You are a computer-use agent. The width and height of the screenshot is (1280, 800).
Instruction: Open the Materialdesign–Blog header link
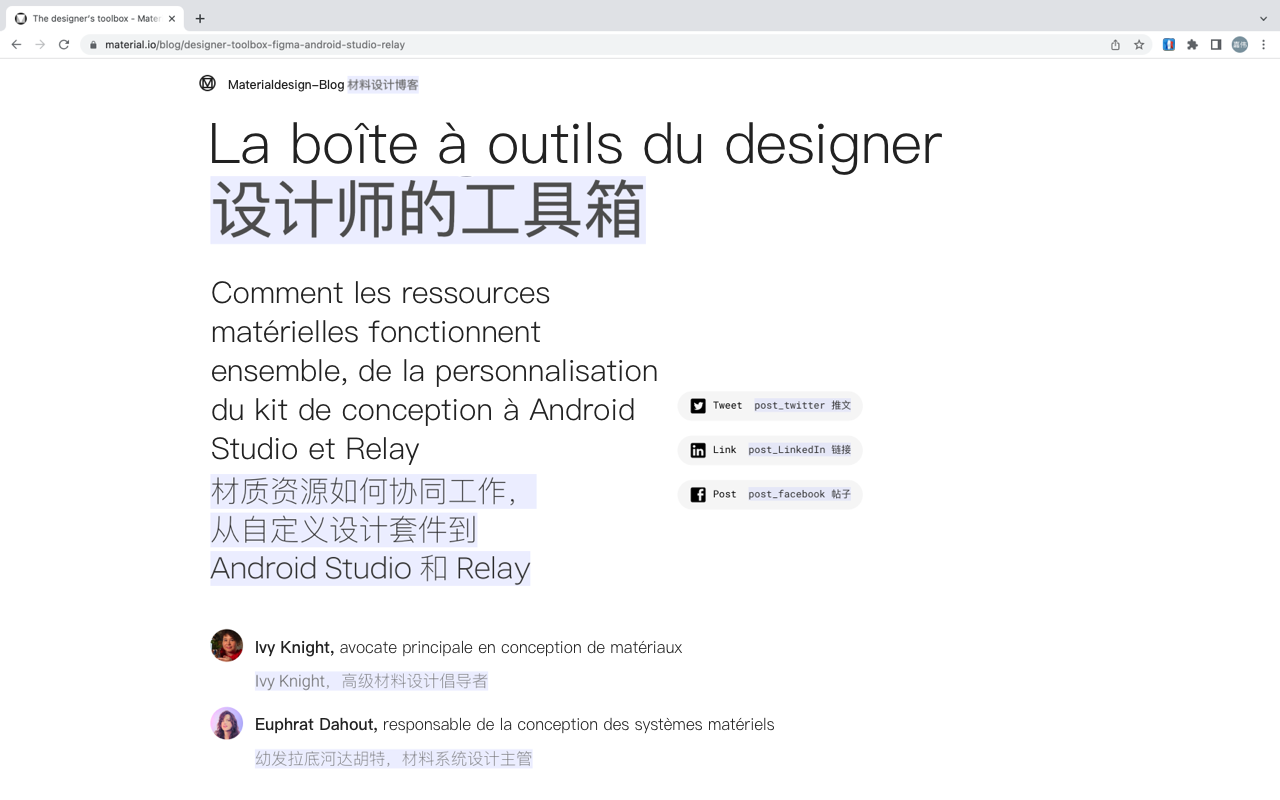point(286,85)
